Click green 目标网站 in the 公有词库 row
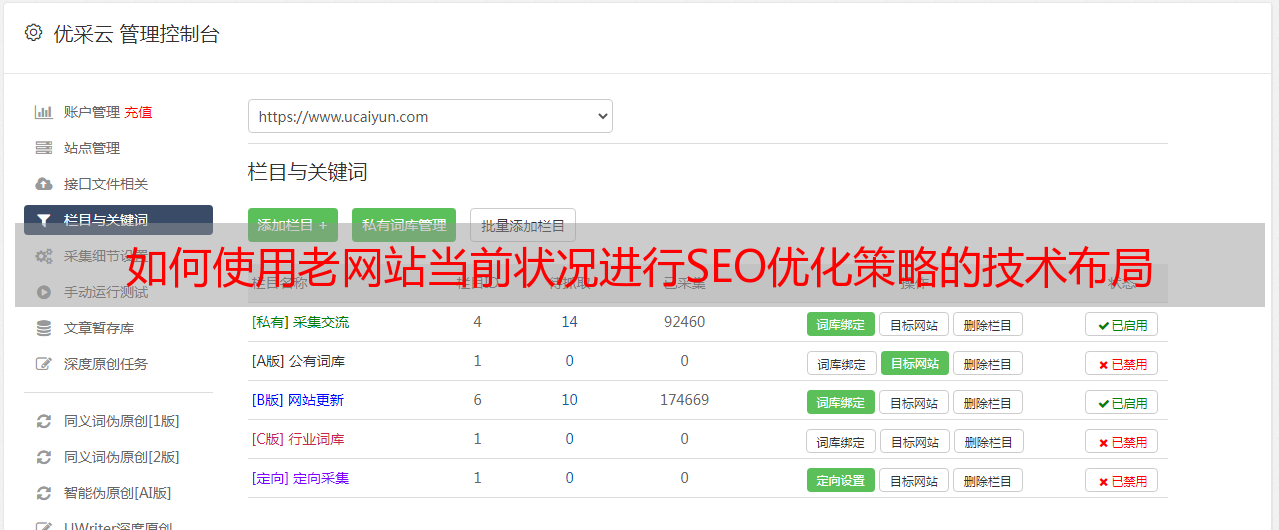The image size is (1279, 530). point(915,363)
